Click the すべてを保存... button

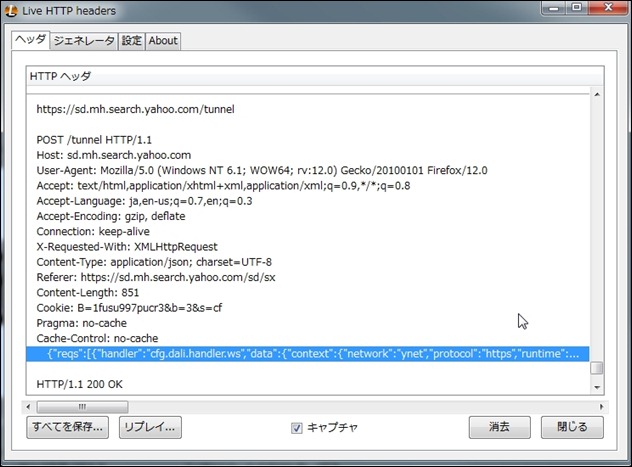(67, 427)
